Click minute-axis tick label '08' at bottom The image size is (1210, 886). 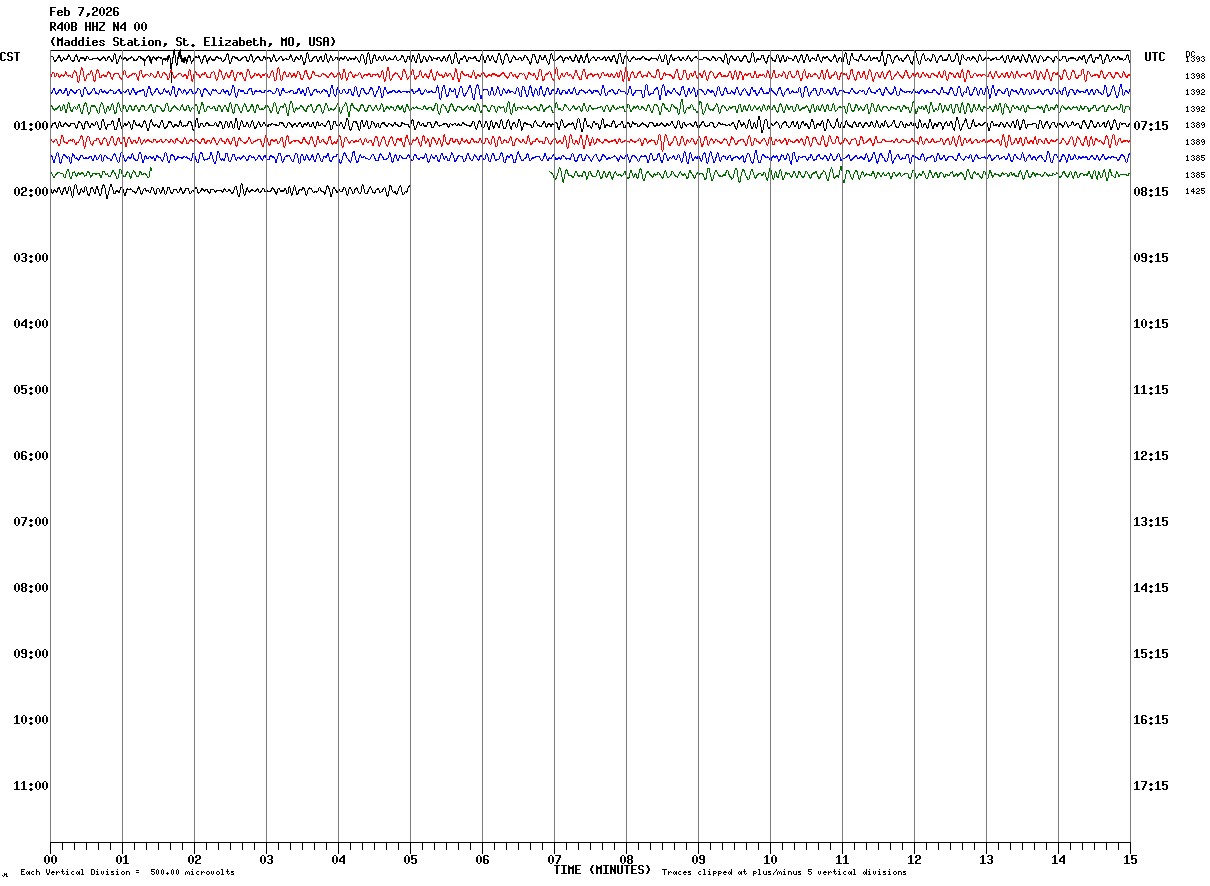click(626, 860)
